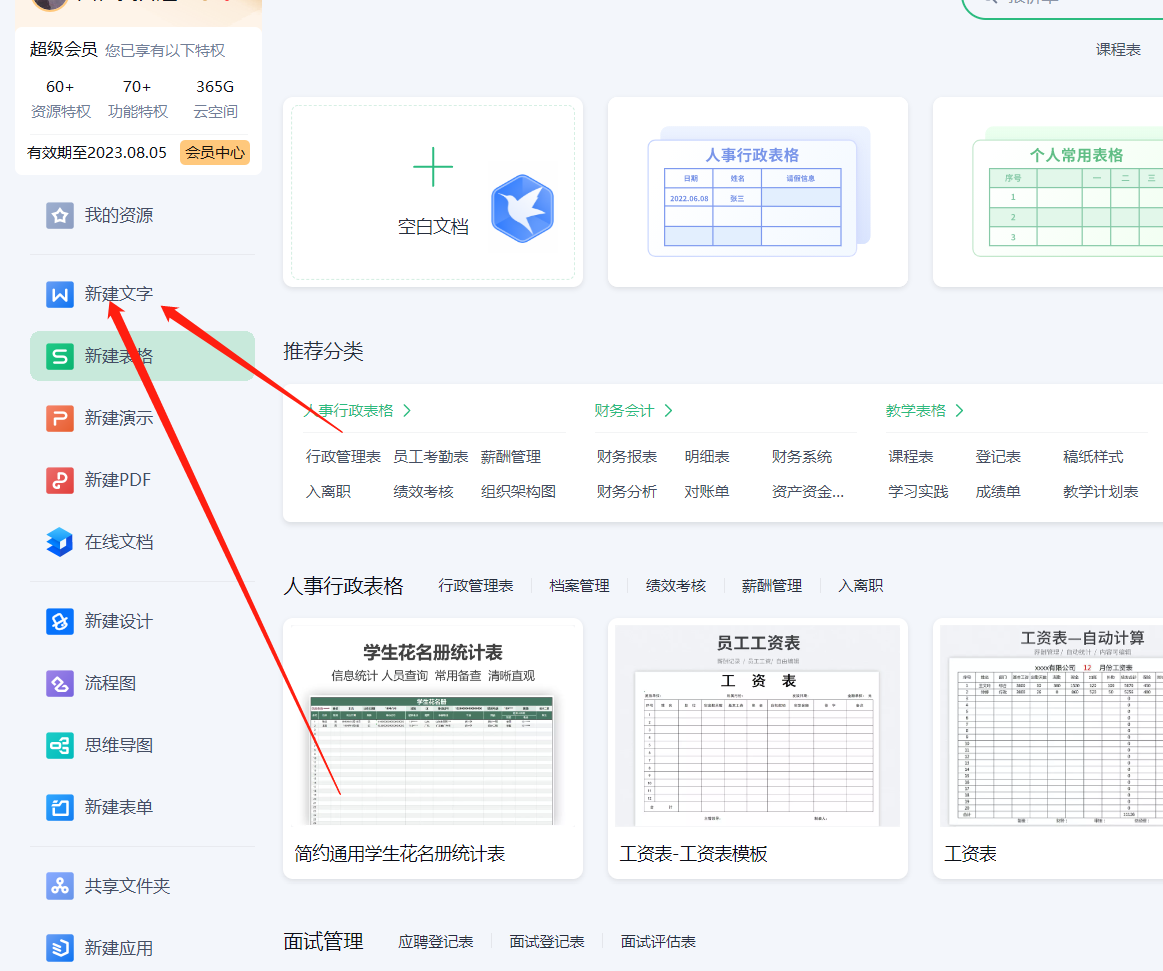Open the 财务会计 category link
Image resolution: width=1163 pixels, height=971 pixels.
tap(624, 411)
